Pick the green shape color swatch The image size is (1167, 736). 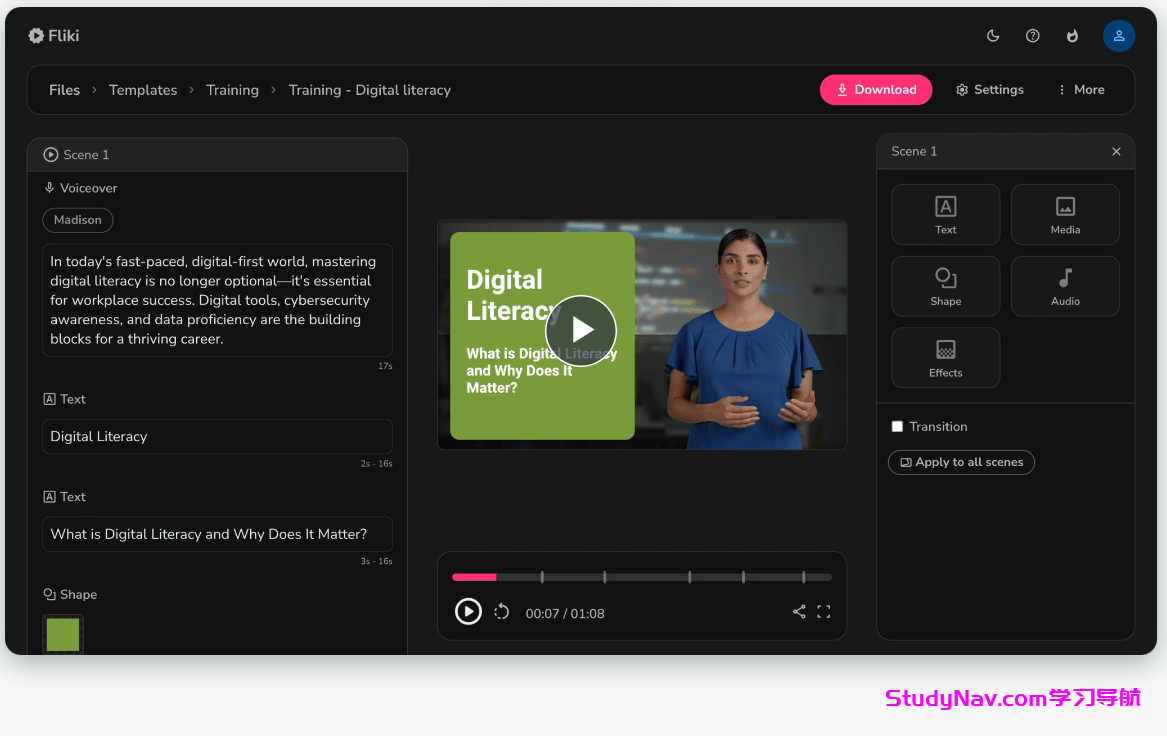click(63, 634)
